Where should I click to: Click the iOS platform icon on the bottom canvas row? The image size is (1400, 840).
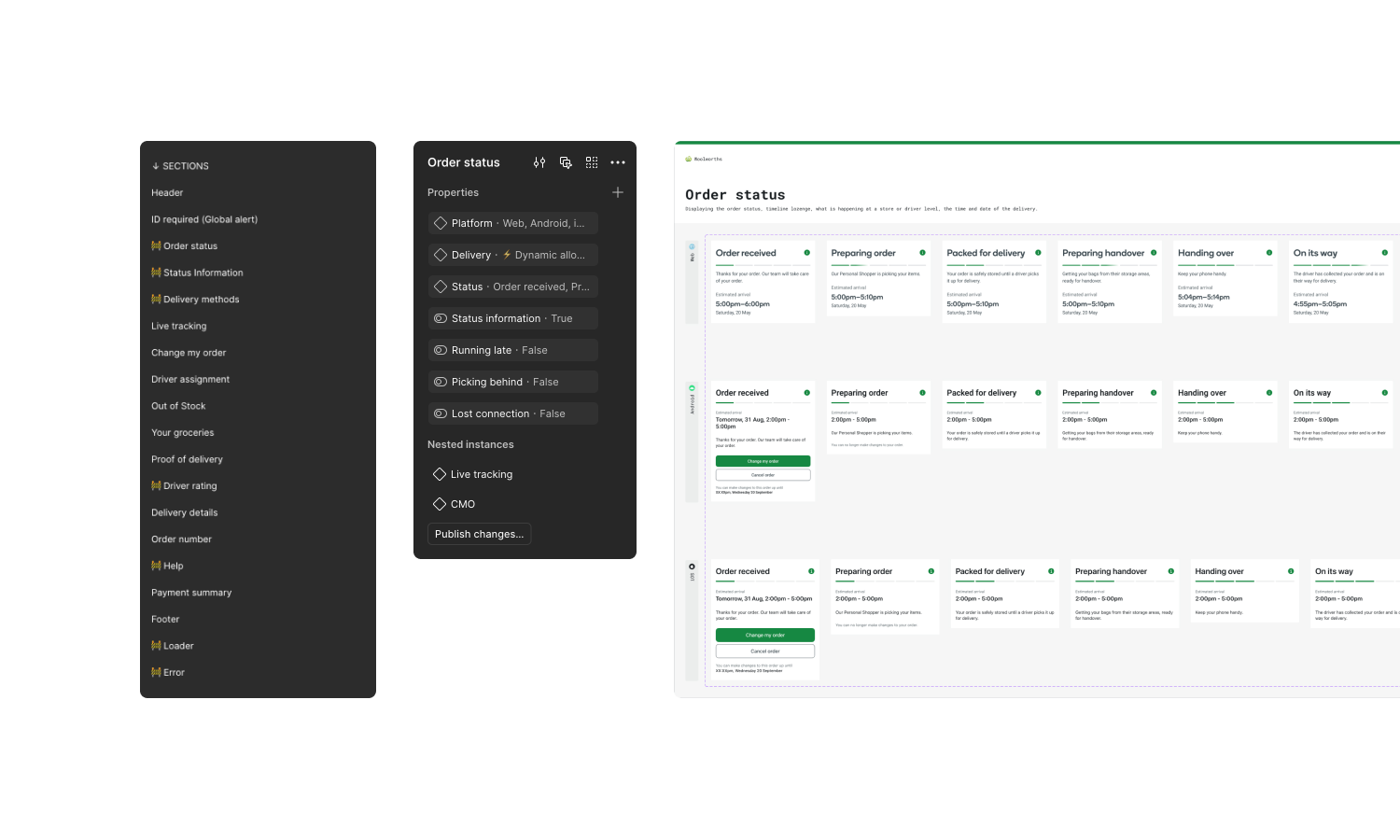pyautogui.click(x=692, y=567)
